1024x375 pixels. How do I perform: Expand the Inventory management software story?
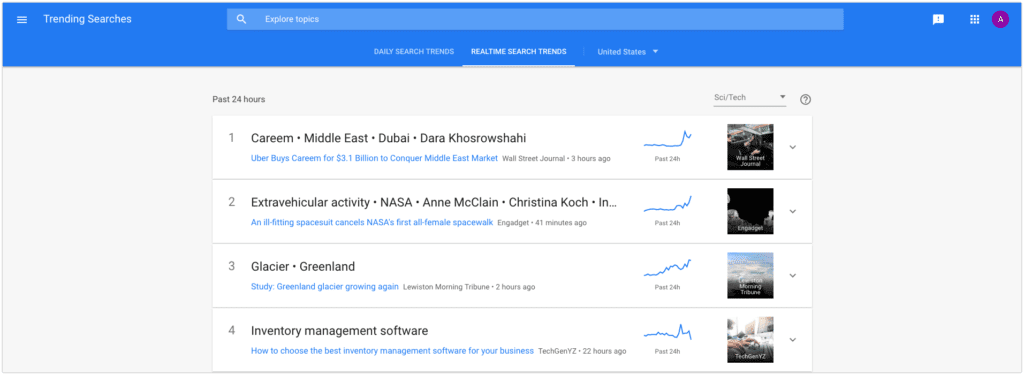click(793, 340)
